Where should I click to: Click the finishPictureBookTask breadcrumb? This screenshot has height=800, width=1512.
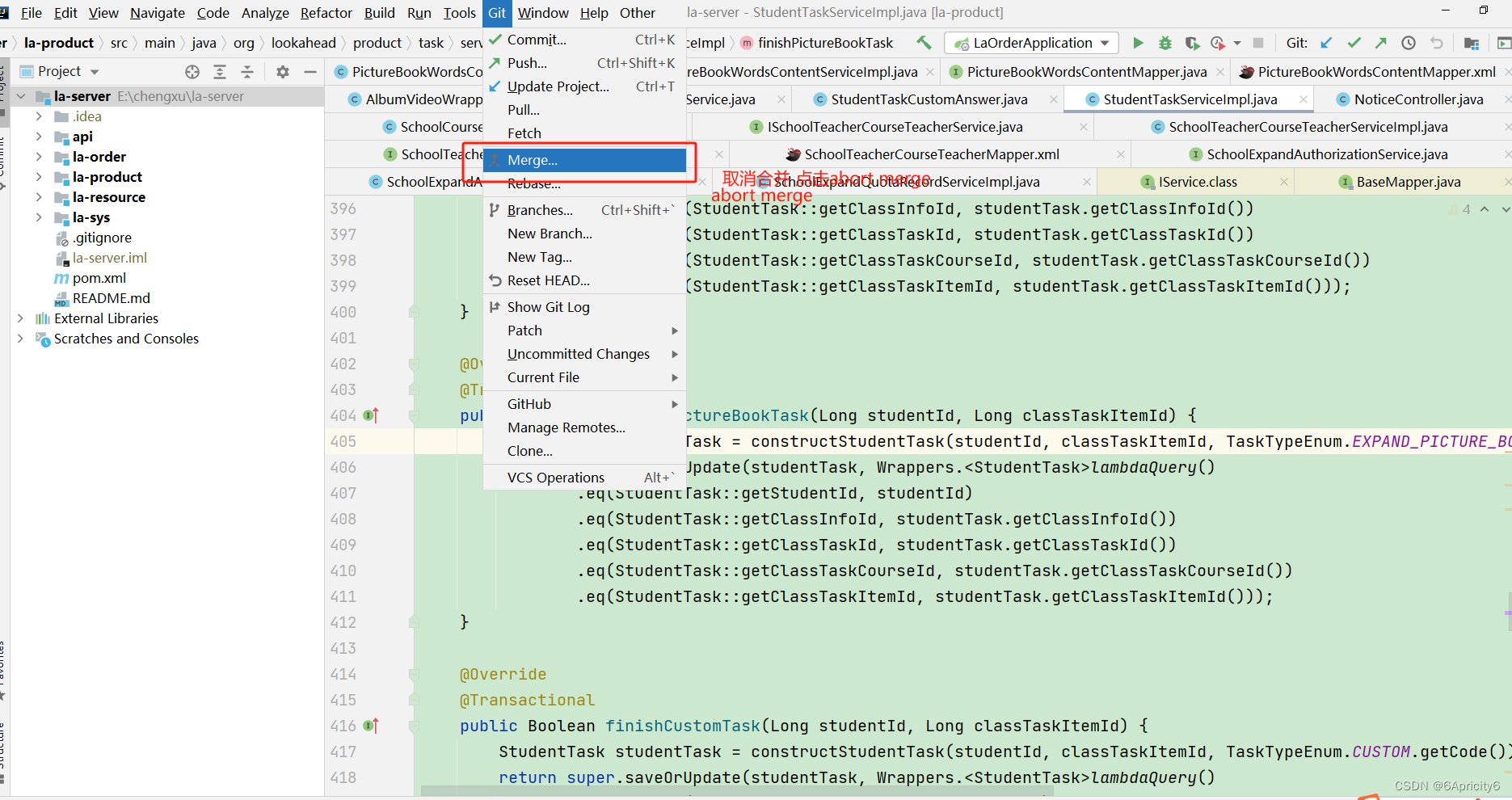point(825,43)
